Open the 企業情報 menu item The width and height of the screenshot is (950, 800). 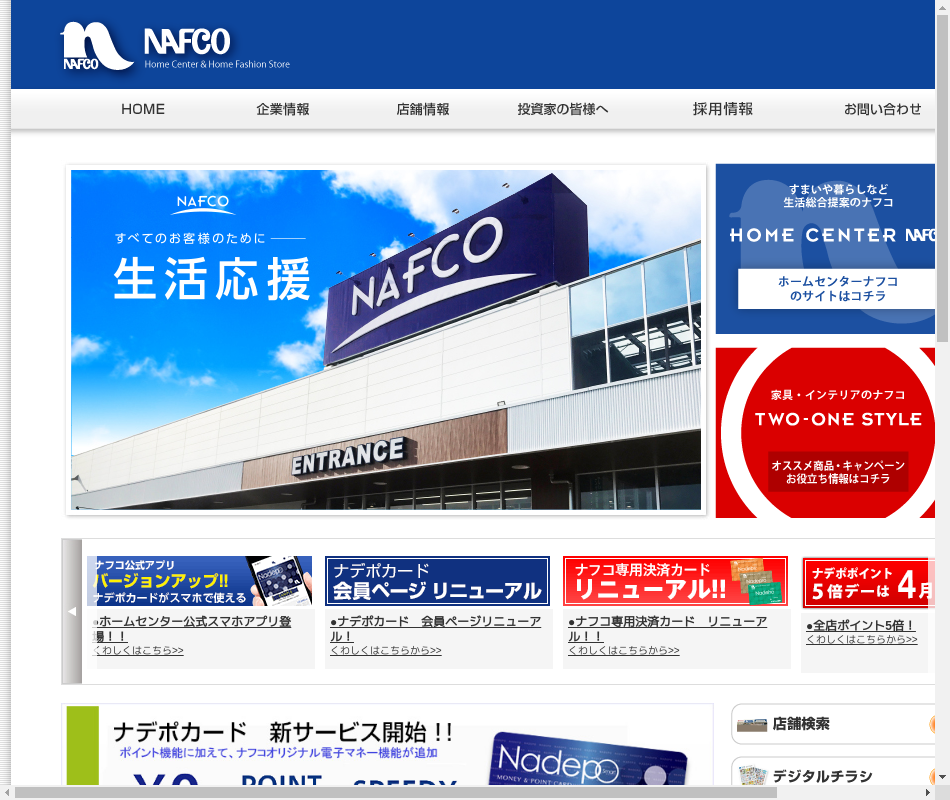click(x=283, y=109)
